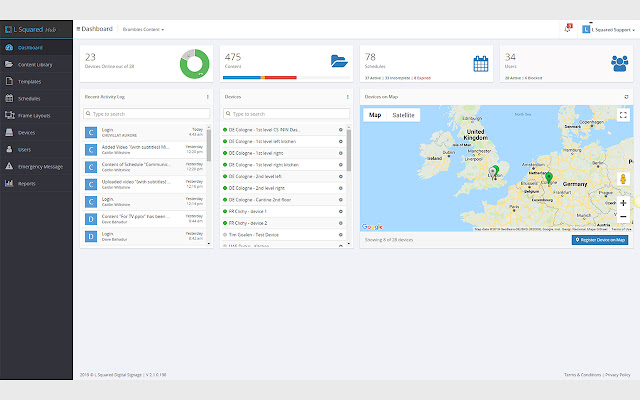The height and width of the screenshot is (400, 640).
Task: Click the Register Device on Map button
Action: (x=600, y=240)
